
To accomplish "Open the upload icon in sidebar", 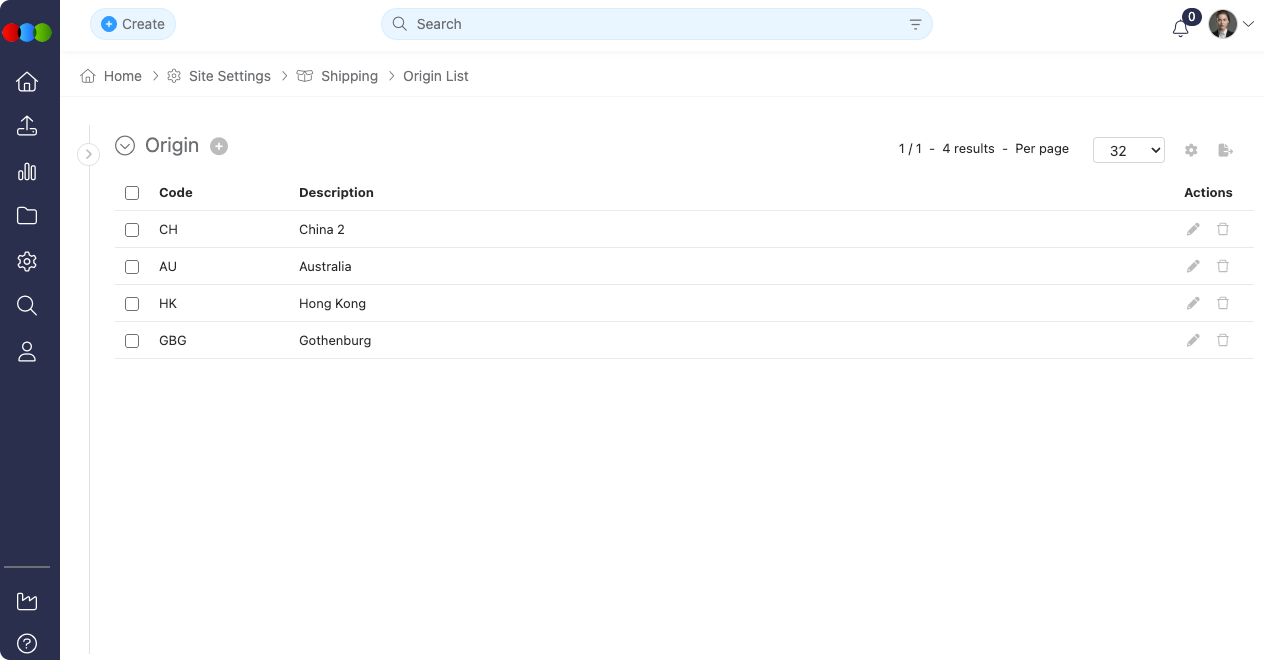I will [27, 126].
